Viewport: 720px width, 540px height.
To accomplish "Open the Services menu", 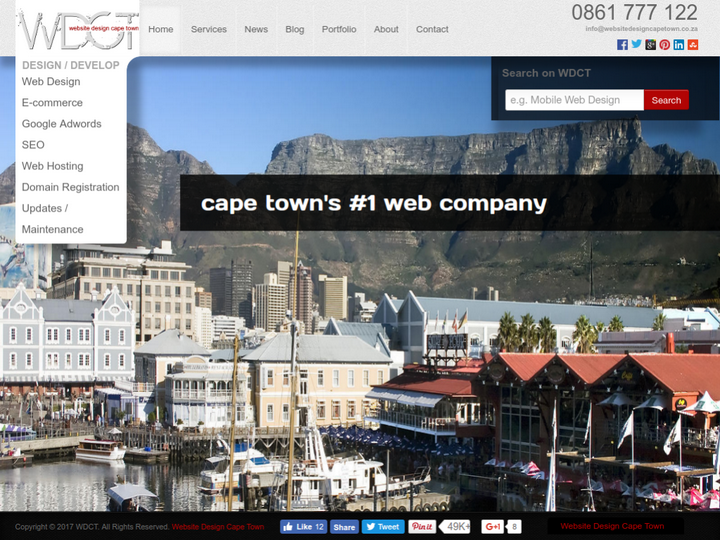I will (208, 29).
